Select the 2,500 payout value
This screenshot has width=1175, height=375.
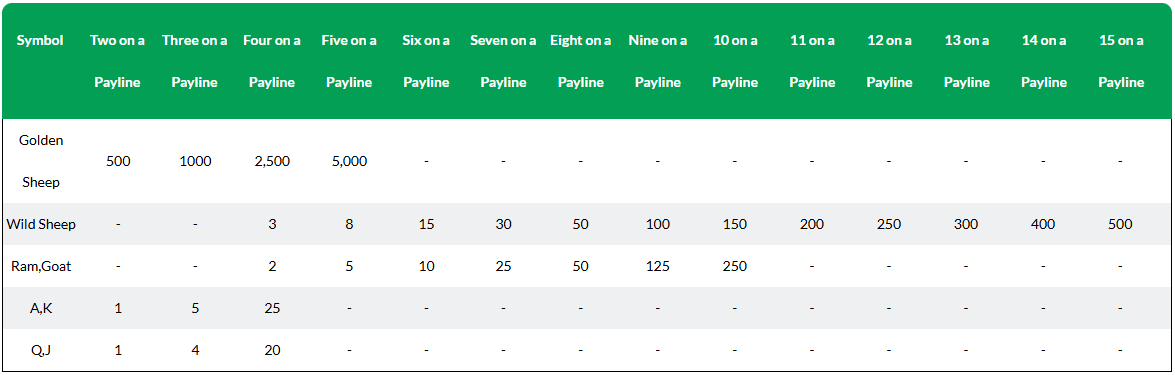pyautogui.click(x=271, y=161)
